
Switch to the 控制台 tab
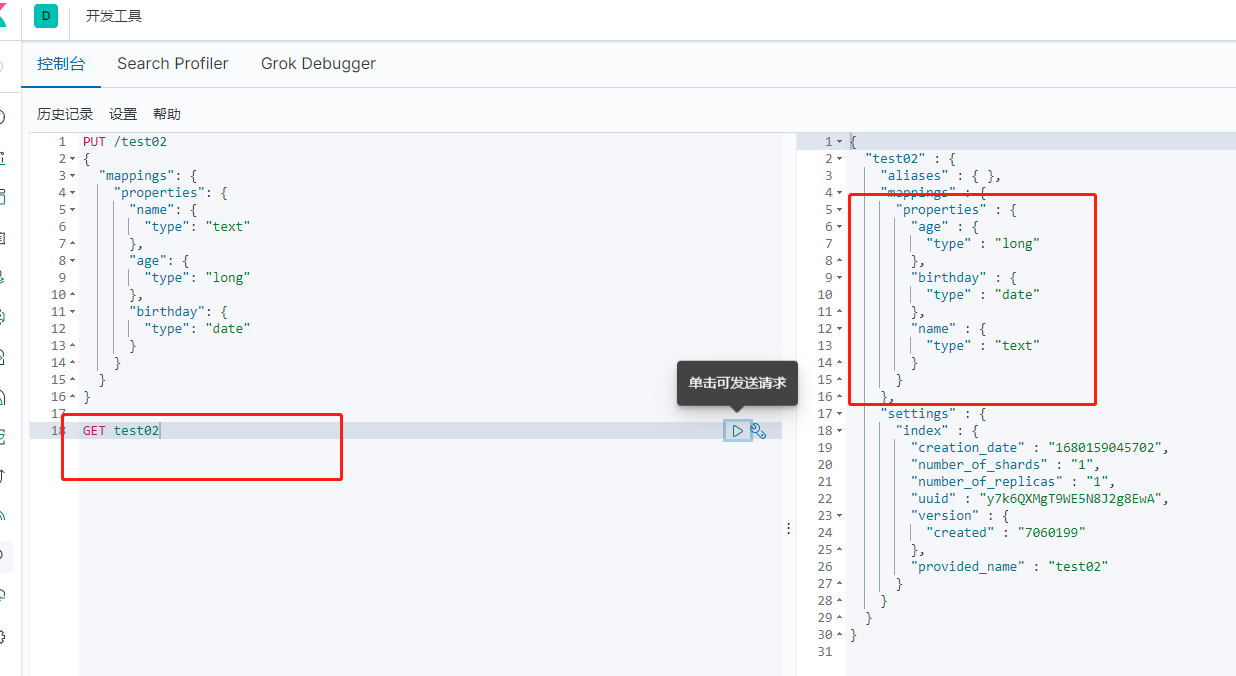[61, 63]
